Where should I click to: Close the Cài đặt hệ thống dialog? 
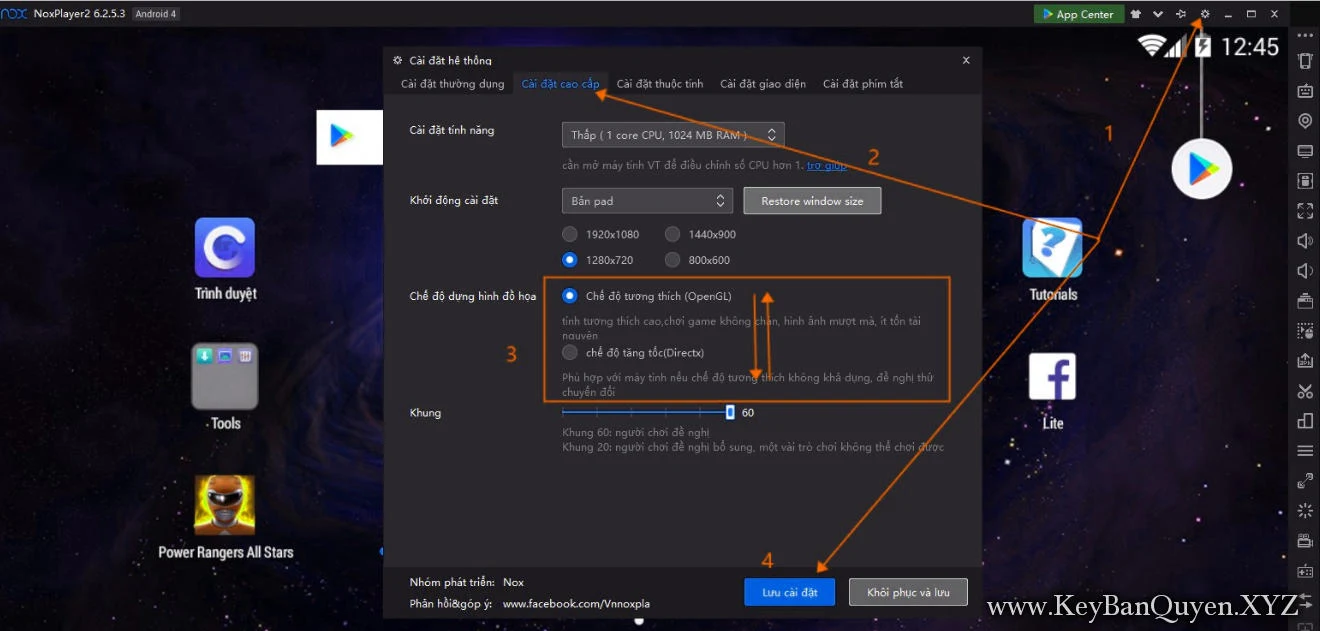(x=966, y=60)
